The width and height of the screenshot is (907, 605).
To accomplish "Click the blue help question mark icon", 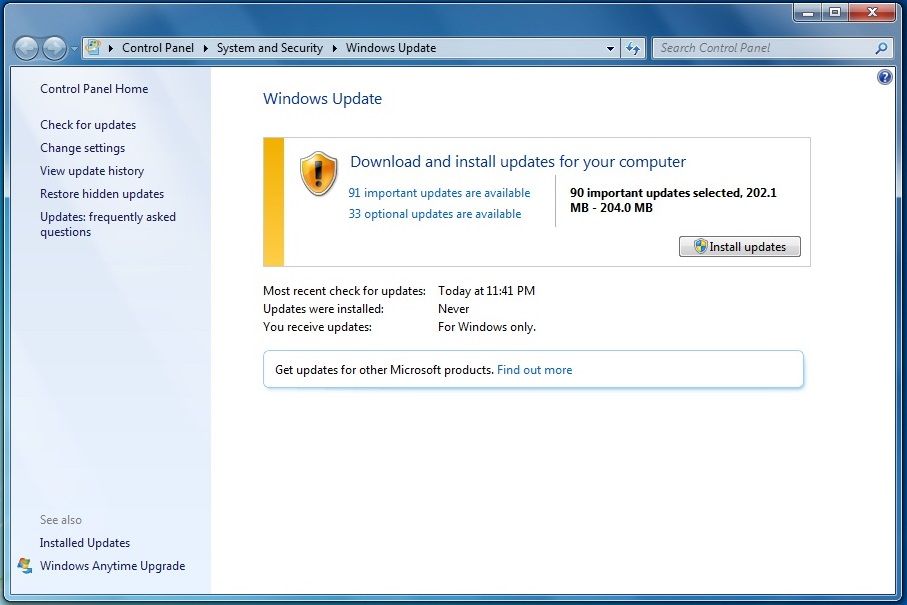I will coord(884,77).
